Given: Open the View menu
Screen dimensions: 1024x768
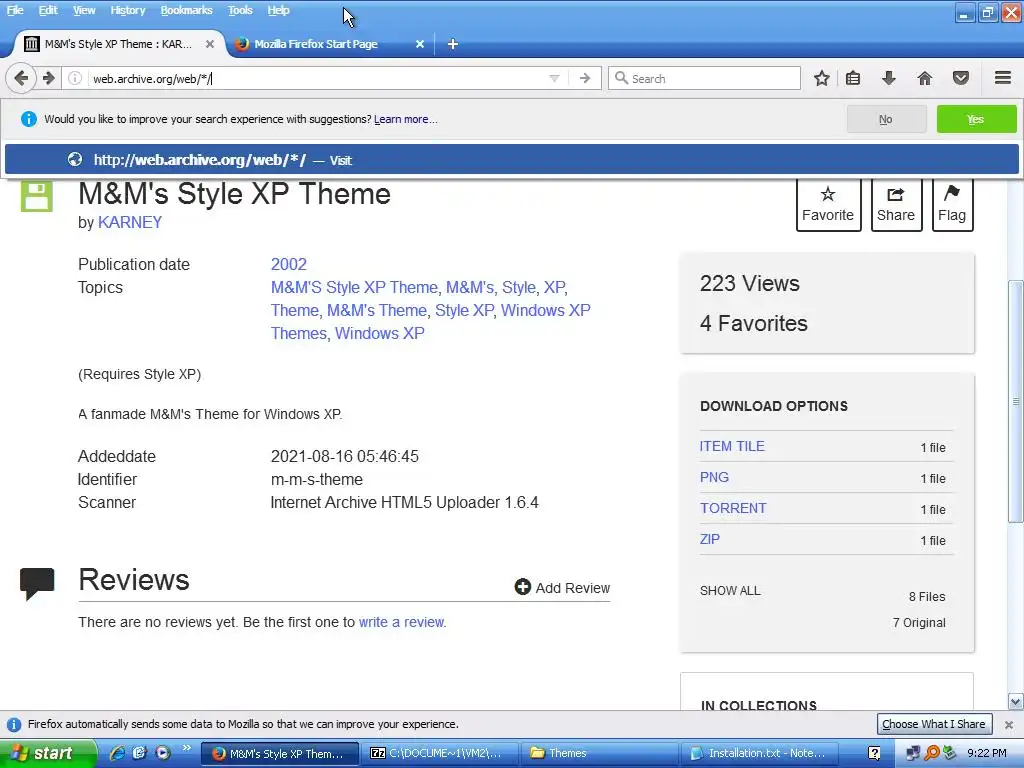Looking at the screenshot, I should coord(84,10).
